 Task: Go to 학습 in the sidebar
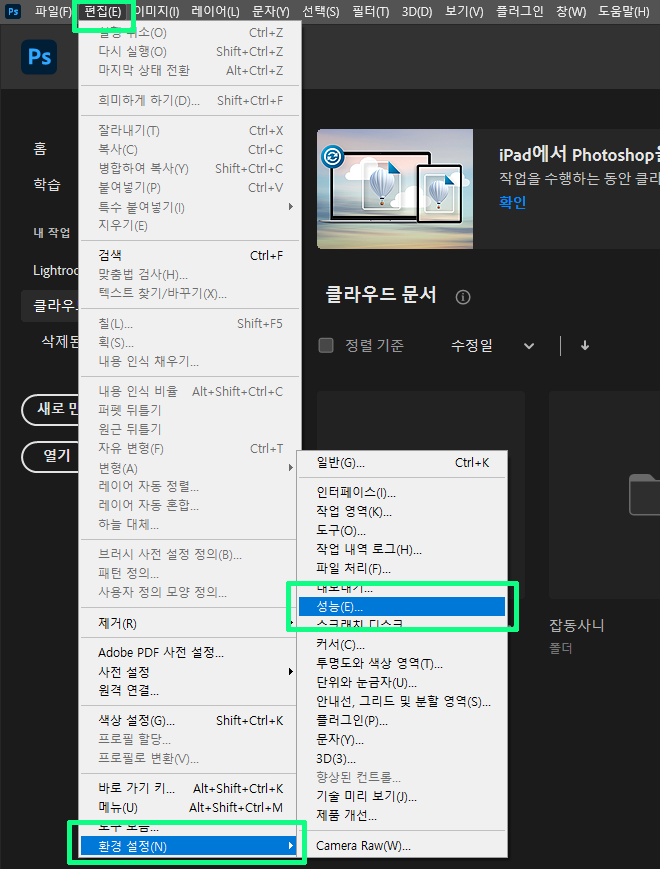click(47, 184)
